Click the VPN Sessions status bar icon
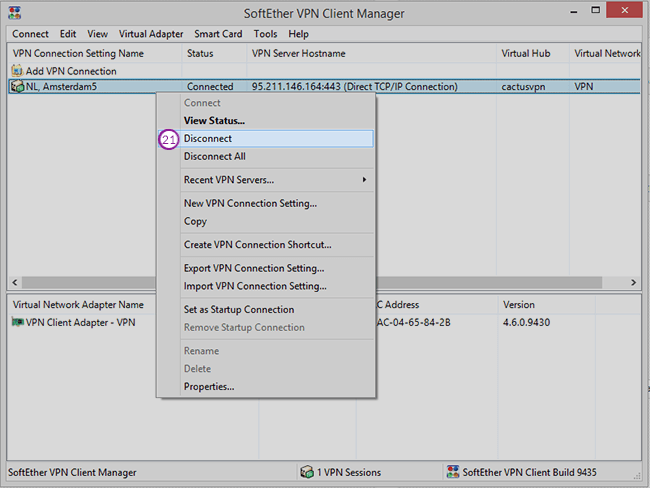650x488 pixels. tap(307, 472)
